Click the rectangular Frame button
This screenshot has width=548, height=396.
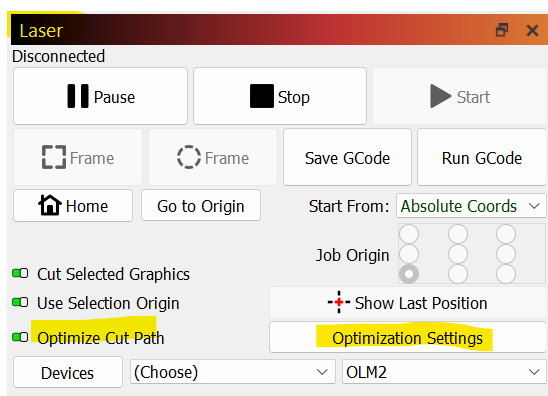(x=78, y=157)
